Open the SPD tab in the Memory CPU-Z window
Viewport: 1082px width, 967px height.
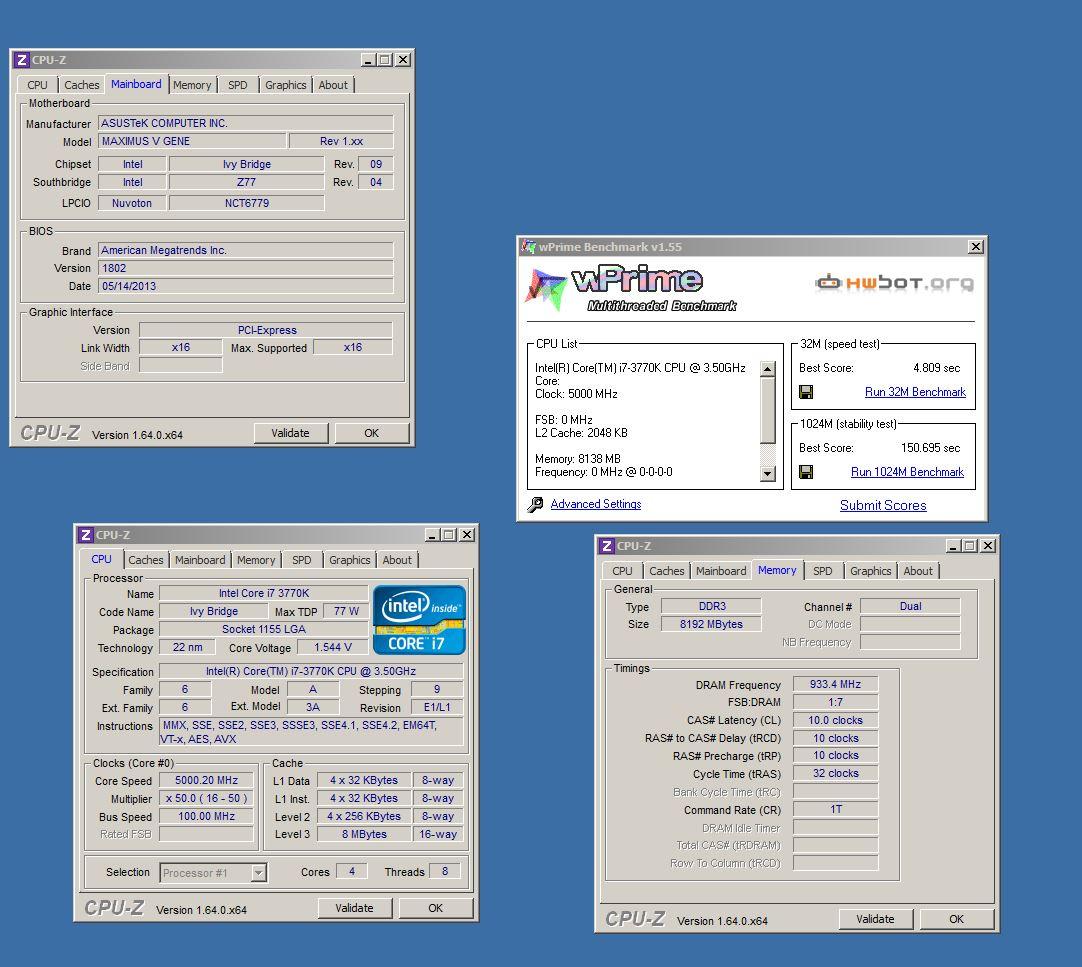pos(823,571)
